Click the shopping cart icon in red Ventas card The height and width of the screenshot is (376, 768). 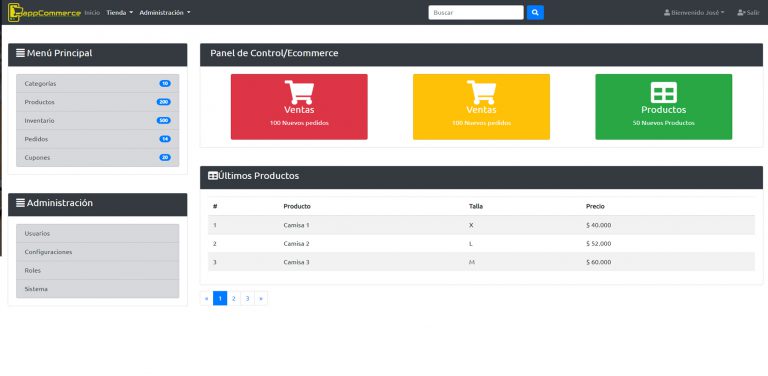click(299, 92)
